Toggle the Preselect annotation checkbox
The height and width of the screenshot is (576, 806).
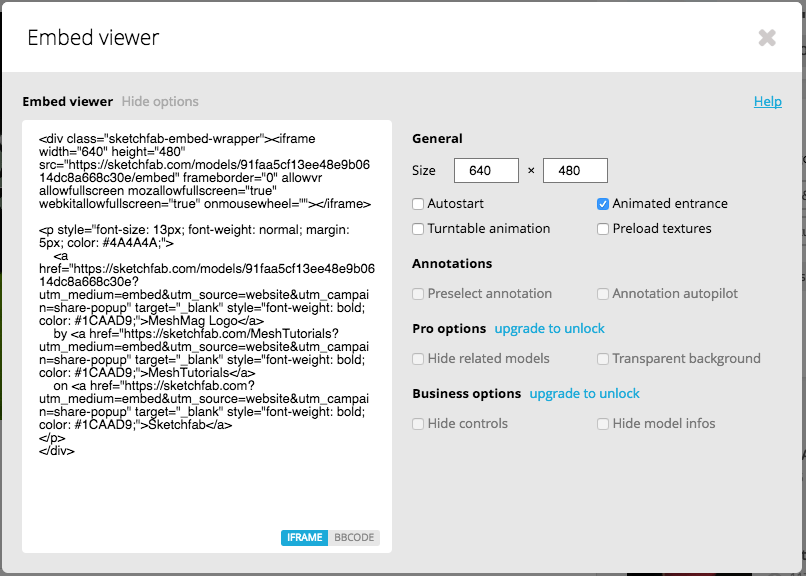tap(419, 294)
